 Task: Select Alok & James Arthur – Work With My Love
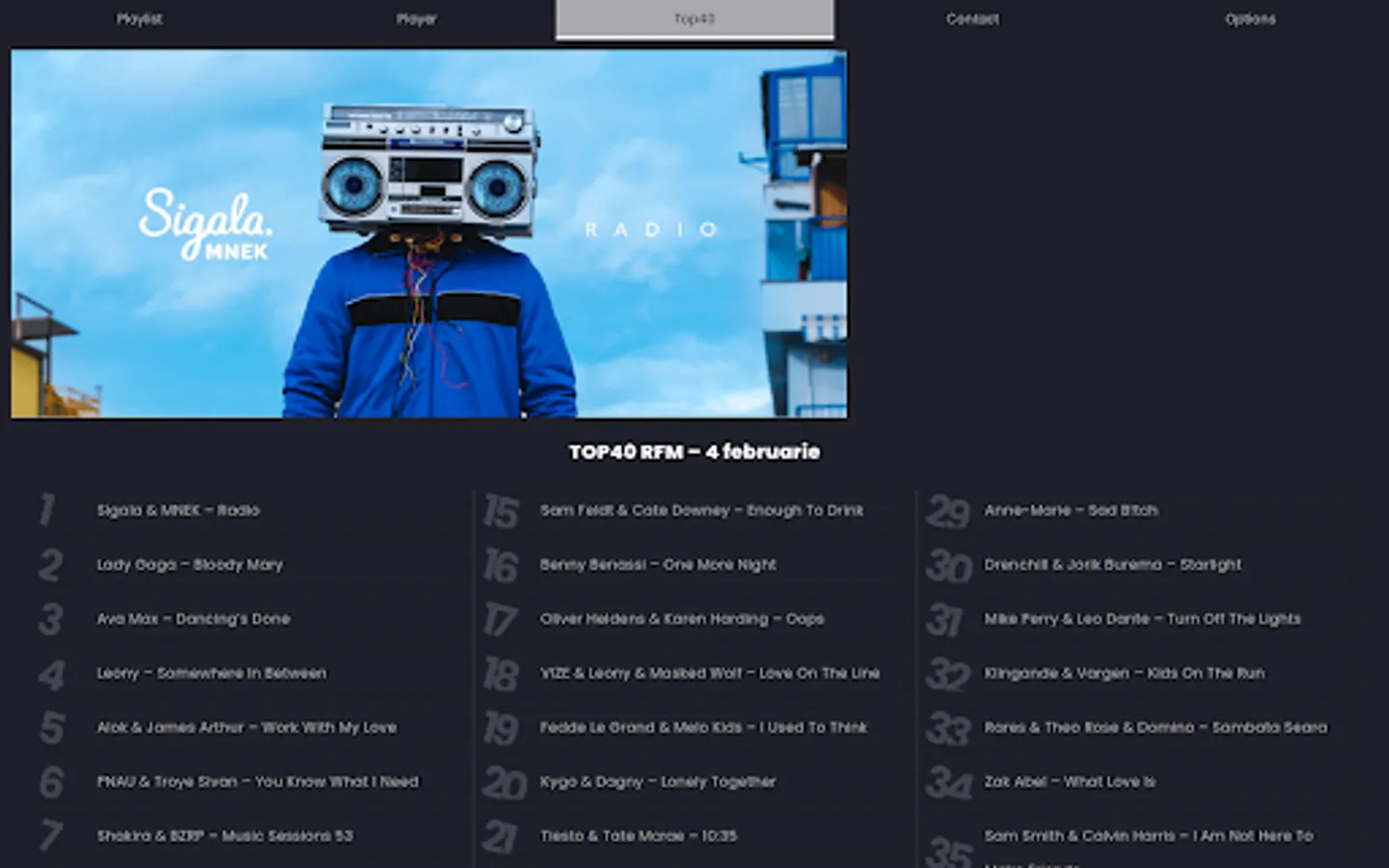pos(247,727)
